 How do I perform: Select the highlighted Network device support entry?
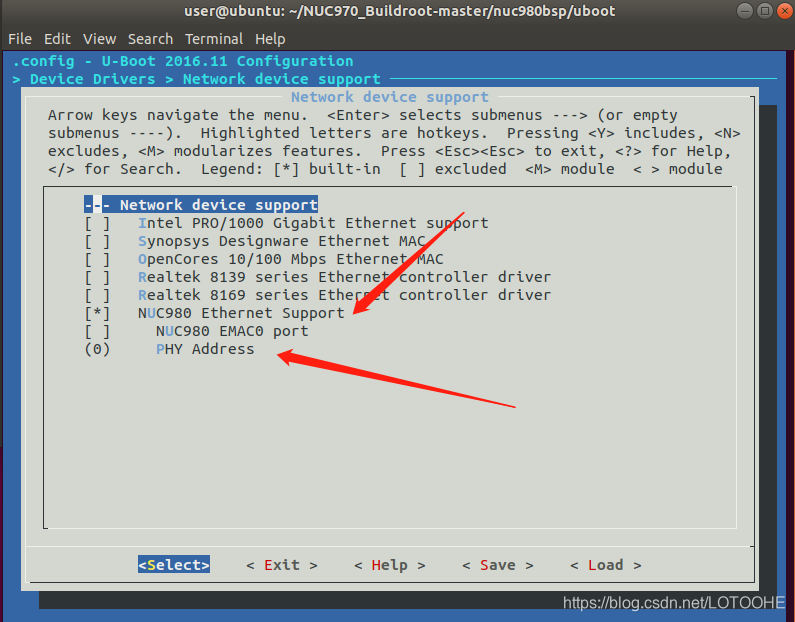201,205
